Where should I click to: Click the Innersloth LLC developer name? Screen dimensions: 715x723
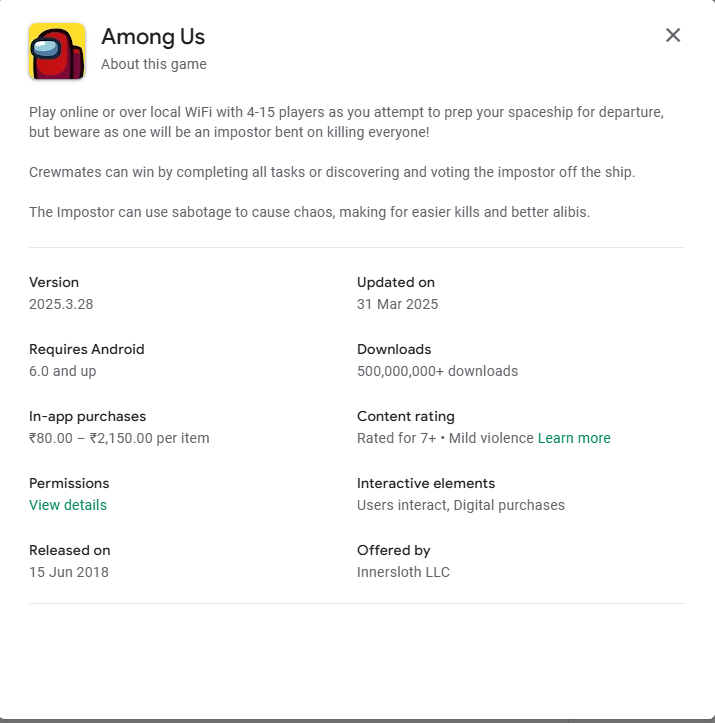click(x=403, y=572)
